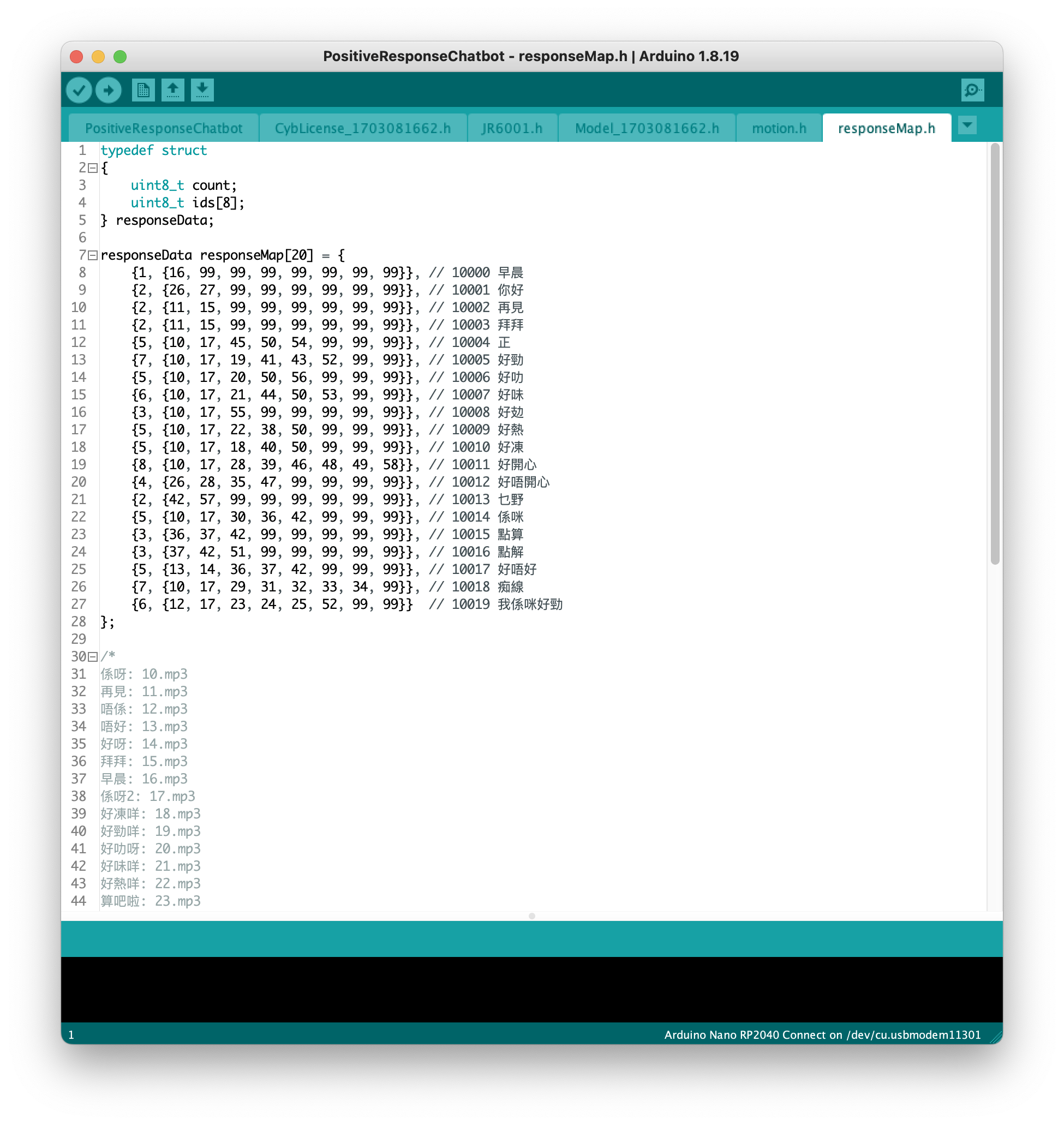Click line number 19 in the gutter

click(79, 464)
